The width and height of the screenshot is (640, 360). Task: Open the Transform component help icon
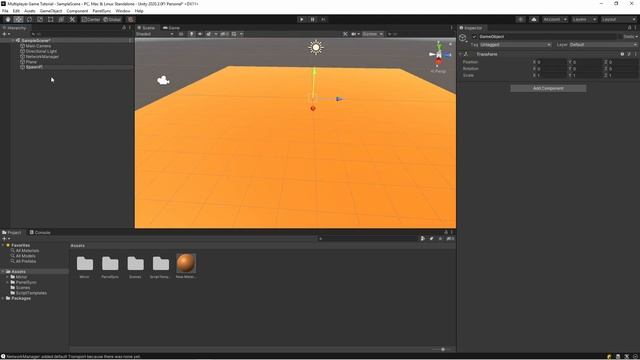coord(622,54)
